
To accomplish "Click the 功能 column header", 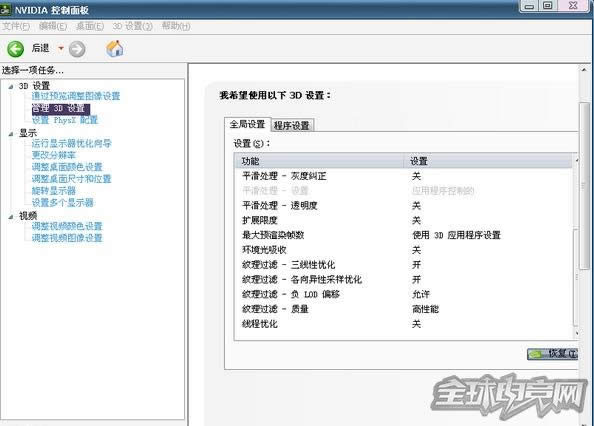I will pyautogui.click(x=319, y=161).
